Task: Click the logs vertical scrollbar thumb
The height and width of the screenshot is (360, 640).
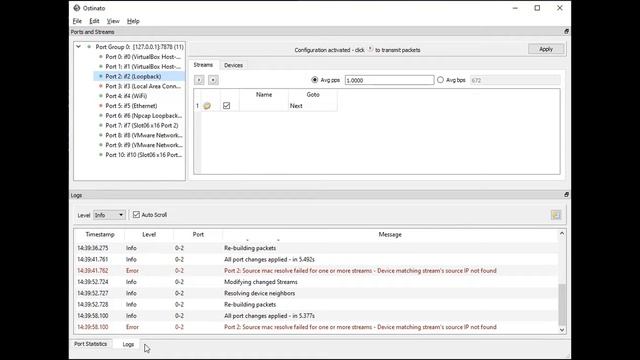Action: coord(562,304)
